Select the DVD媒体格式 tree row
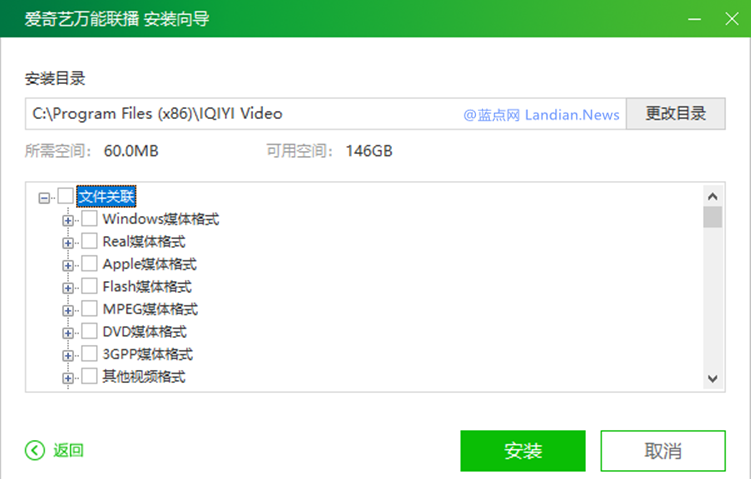Screen dimensions: 751x479 tap(145, 331)
